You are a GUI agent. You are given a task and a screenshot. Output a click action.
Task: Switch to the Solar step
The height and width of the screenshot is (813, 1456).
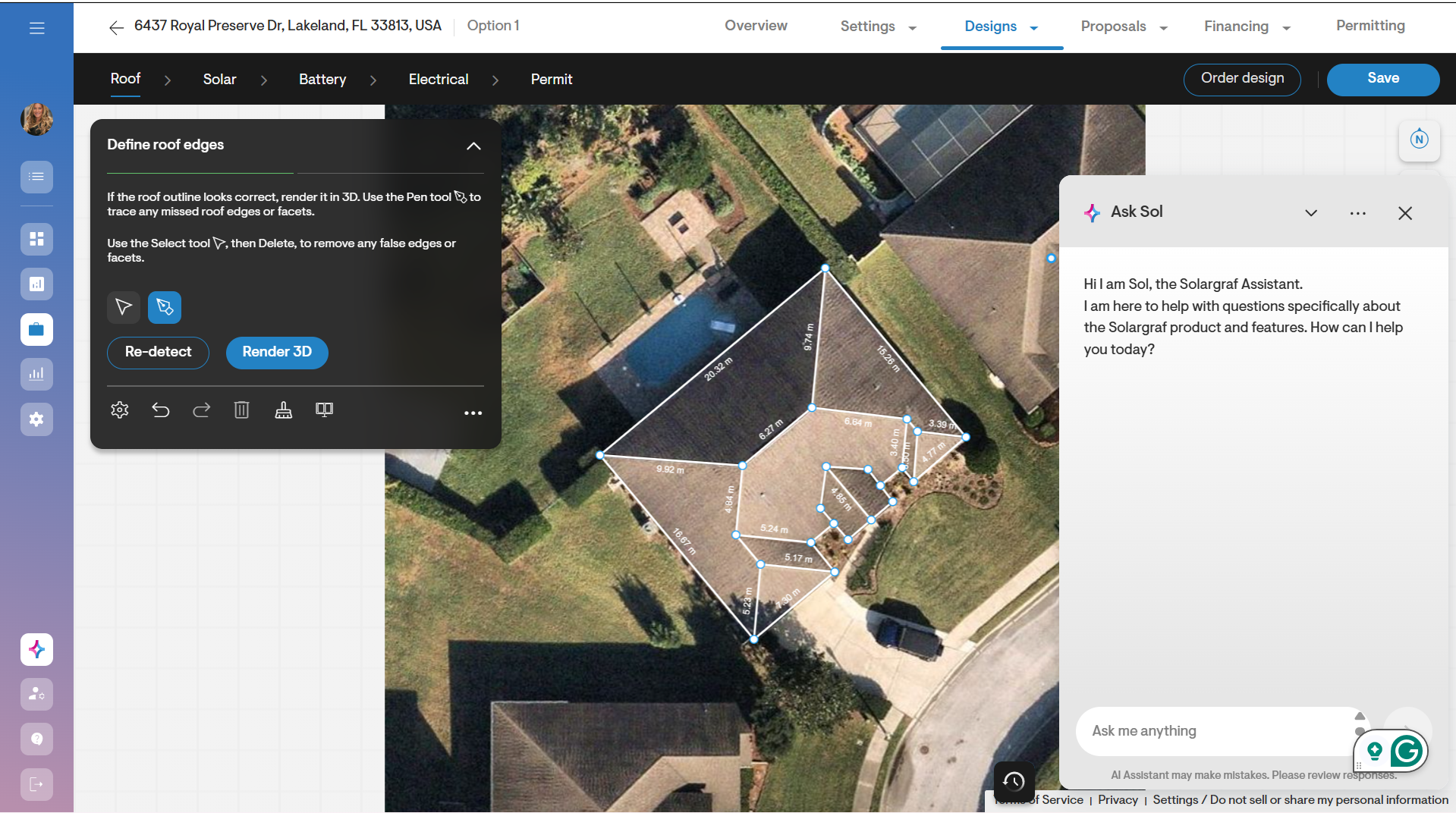(219, 80)
